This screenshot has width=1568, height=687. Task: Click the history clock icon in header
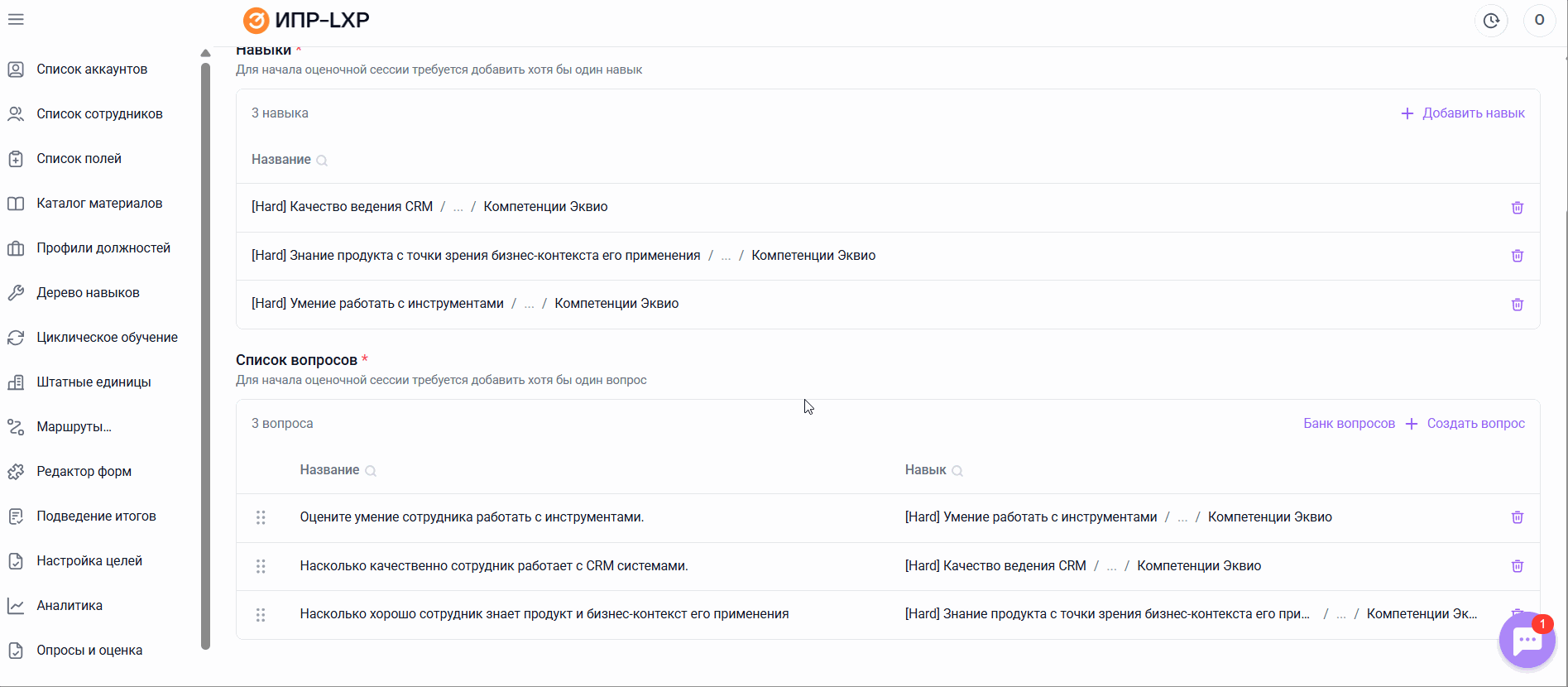(x=1491, y=21)
